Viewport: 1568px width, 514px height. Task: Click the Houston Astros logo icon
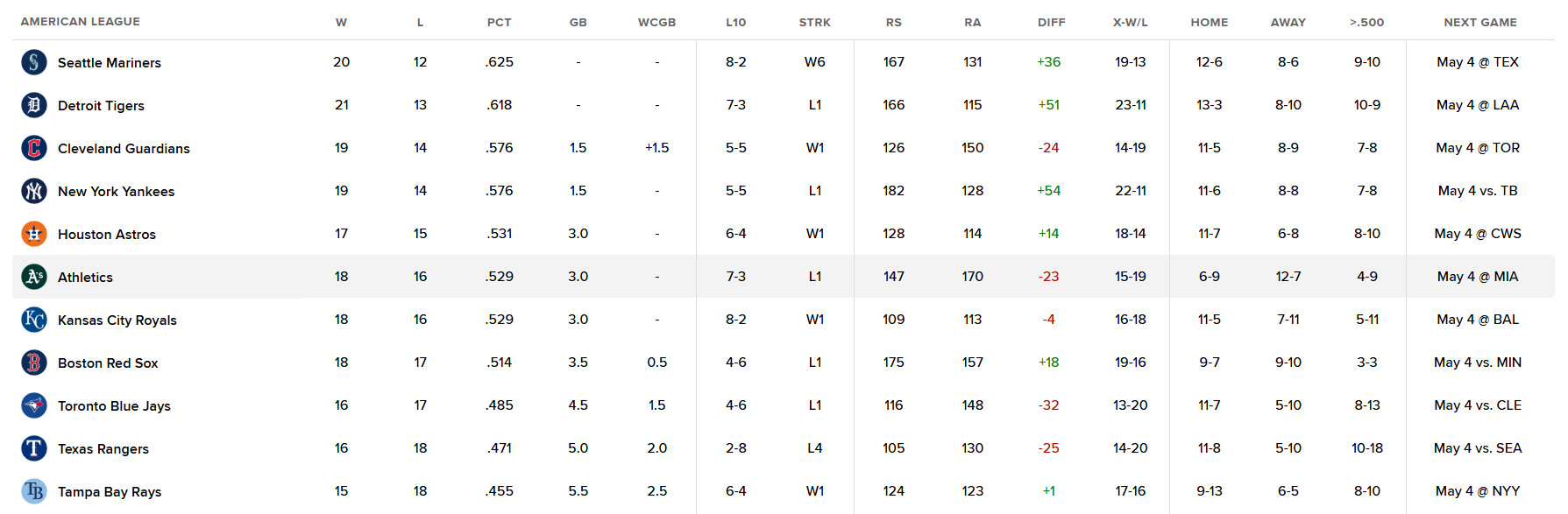tap(34, 234)
